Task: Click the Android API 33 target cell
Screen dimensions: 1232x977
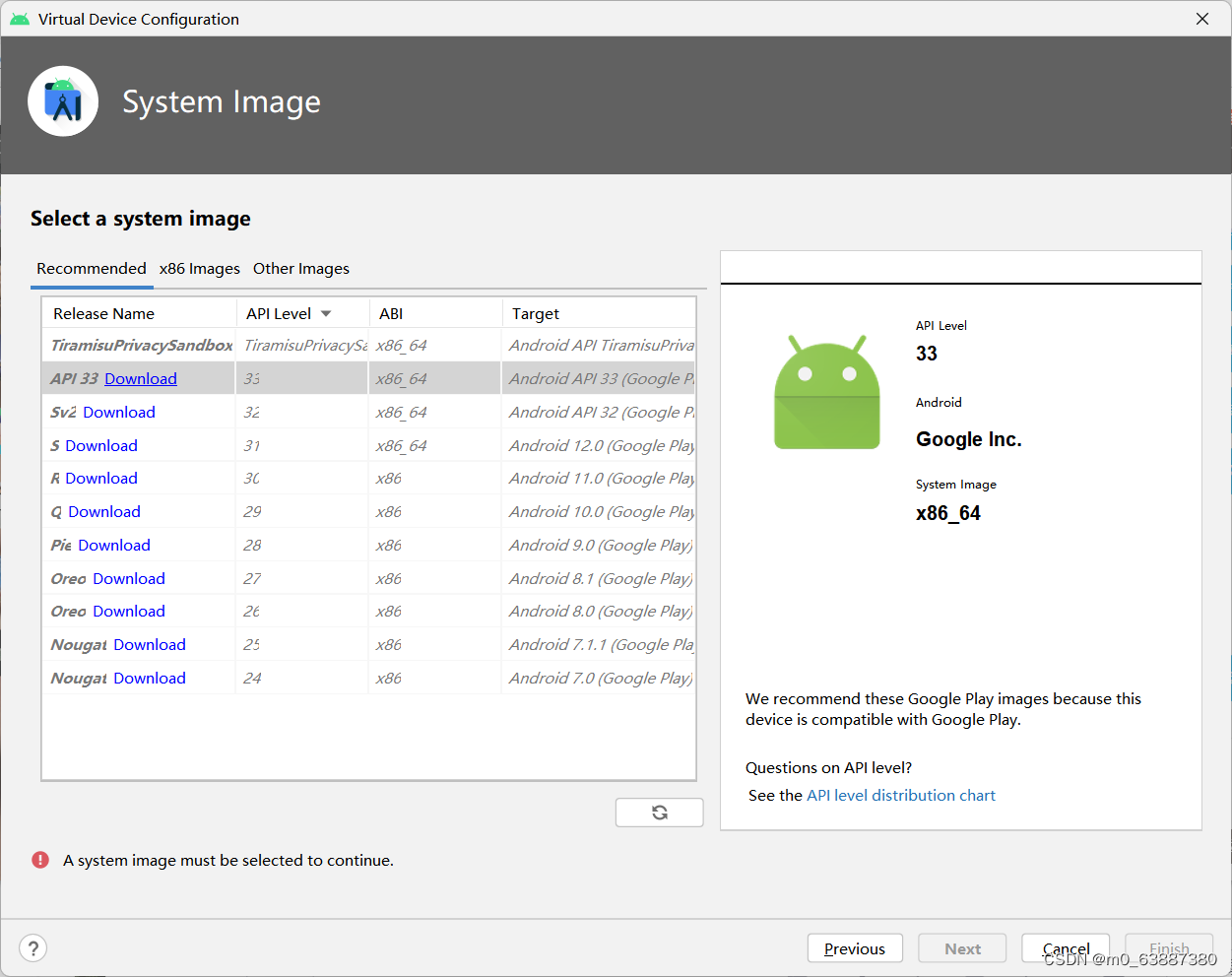Action: [x=599, y=379]
